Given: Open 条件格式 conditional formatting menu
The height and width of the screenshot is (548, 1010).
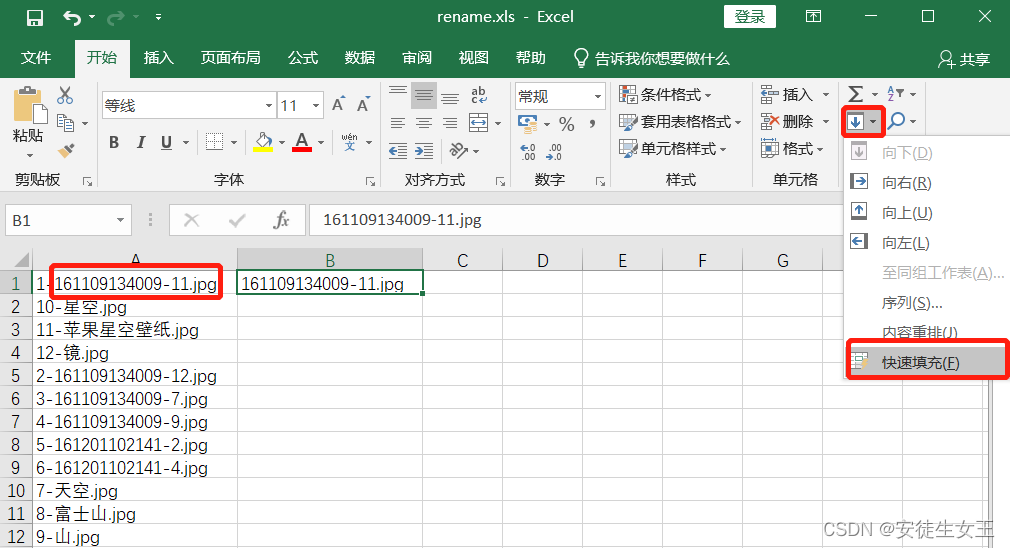Looking at the screenshot, I should tap(665, 95).
